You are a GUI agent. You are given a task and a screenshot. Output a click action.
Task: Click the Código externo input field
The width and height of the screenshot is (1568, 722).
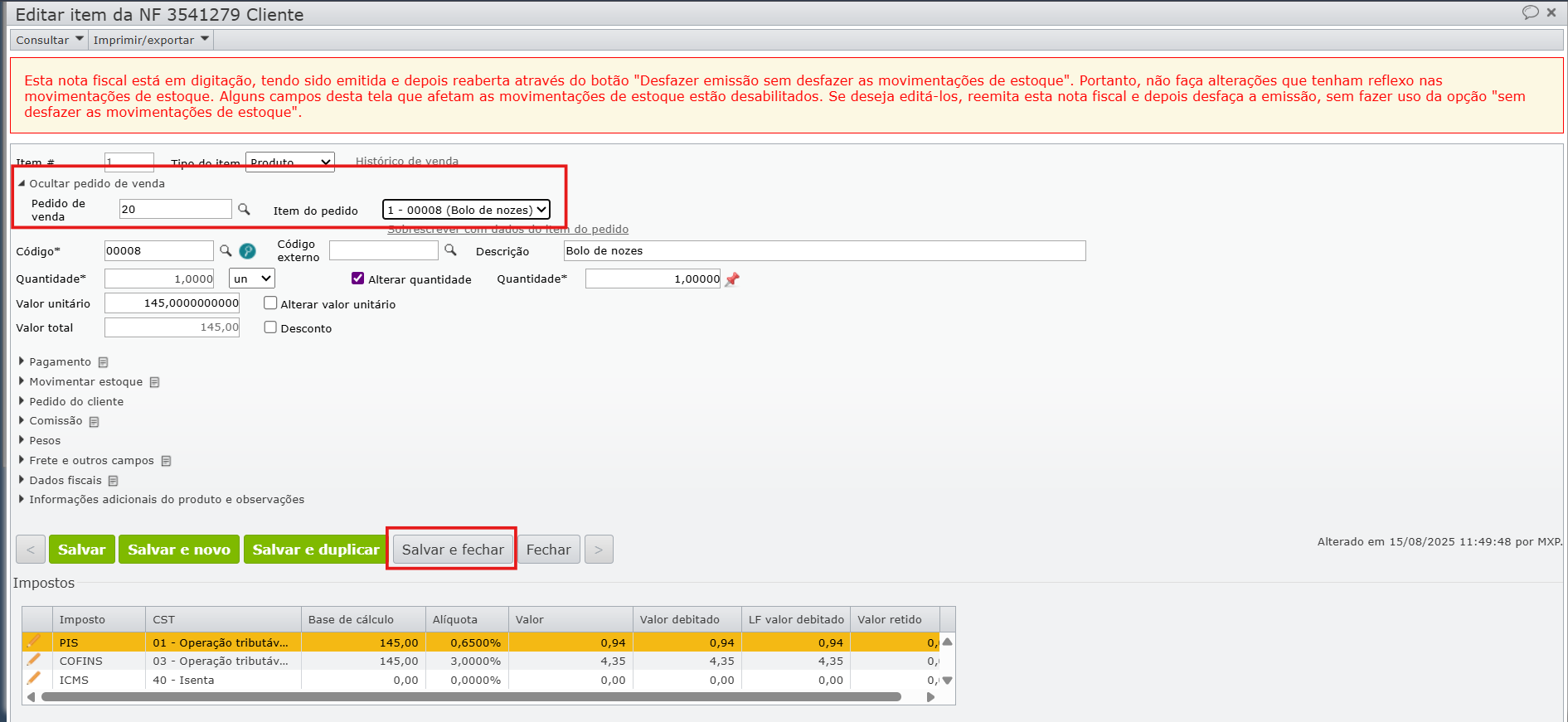[384, 250]
